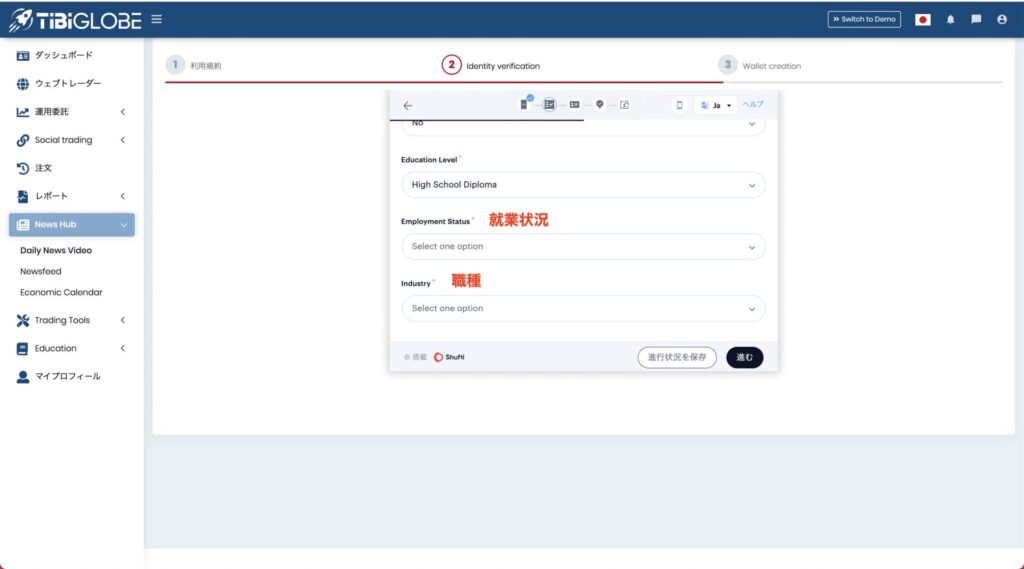1024x569 pixels.
Task: Click the book icon beside Education
Action: click(23, 348)
